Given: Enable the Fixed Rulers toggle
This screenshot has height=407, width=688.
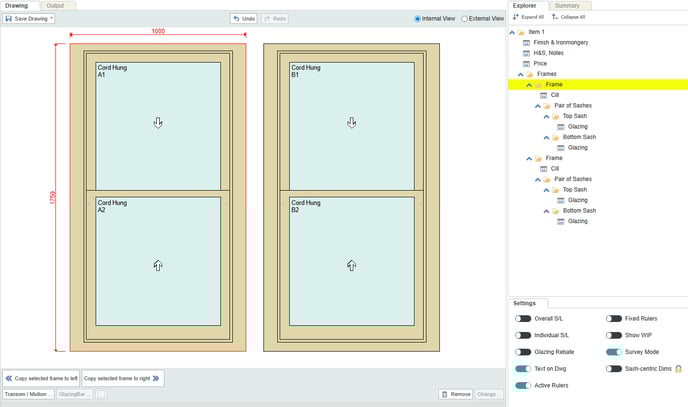Looking at the screenshot, I should [x=615, y=319].
